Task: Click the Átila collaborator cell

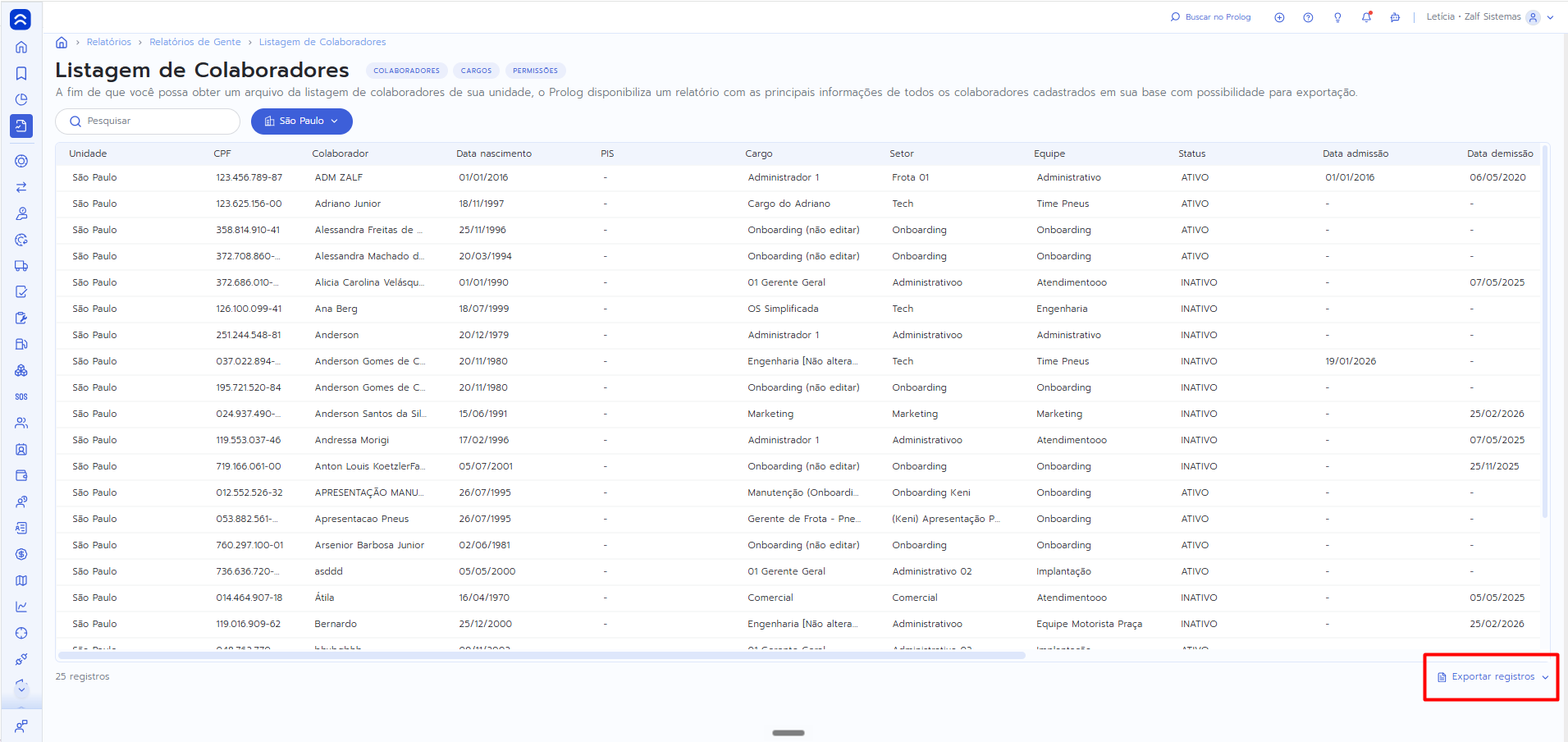Action: [x=325, y=598]
